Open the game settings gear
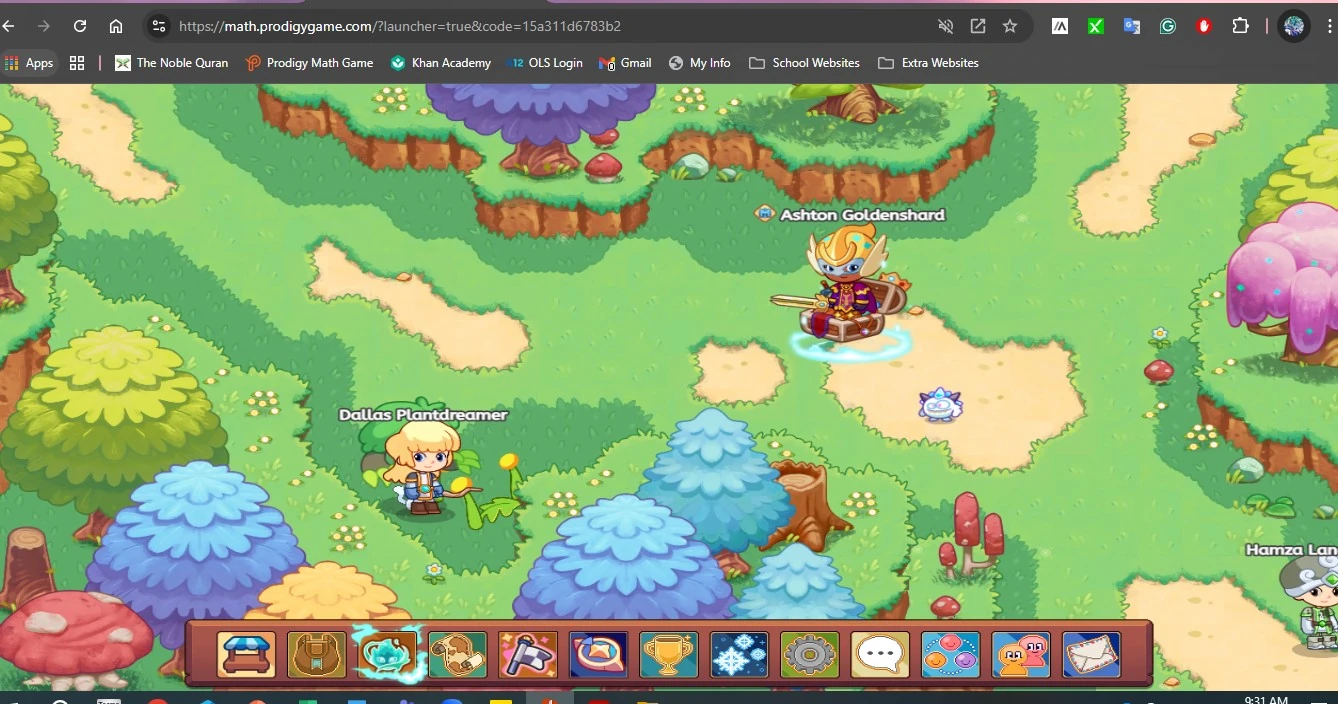1338x704 pixels. [x=809, y=655]
